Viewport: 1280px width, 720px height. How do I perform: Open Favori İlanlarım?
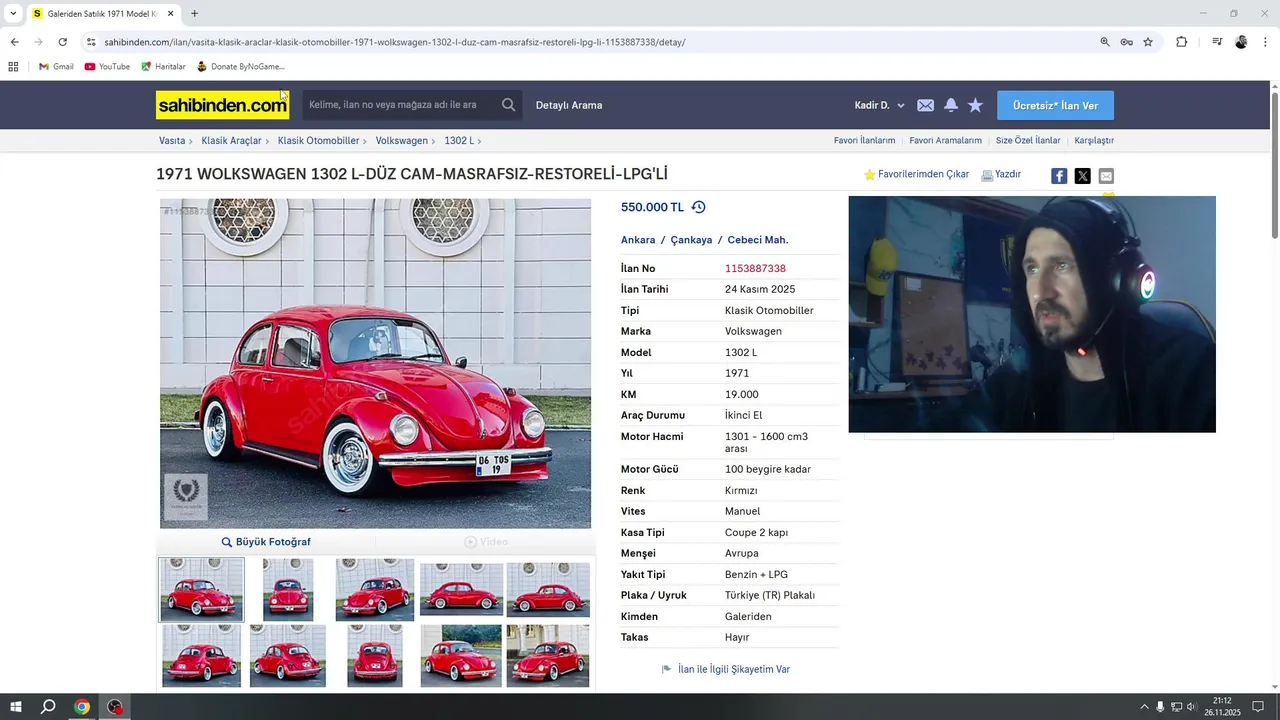(864, 141)
